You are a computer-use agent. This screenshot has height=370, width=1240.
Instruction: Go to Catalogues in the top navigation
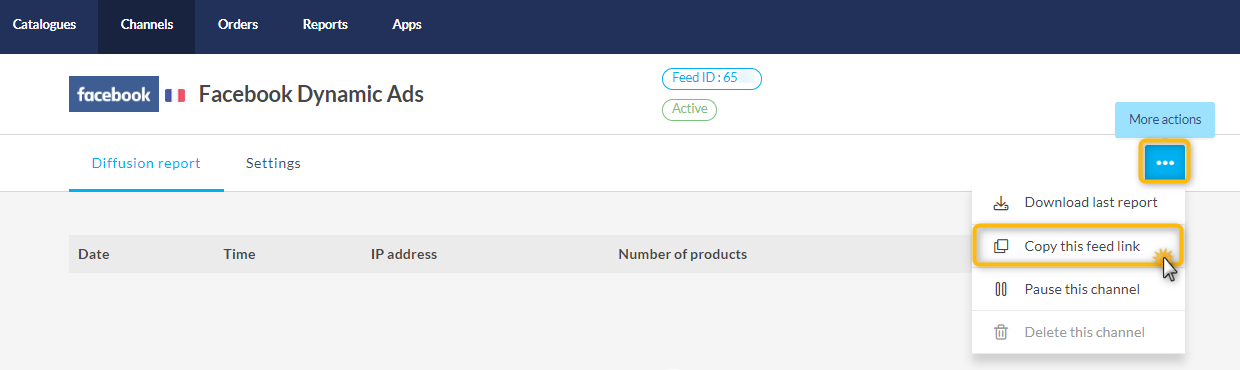[x=44, y=25]
